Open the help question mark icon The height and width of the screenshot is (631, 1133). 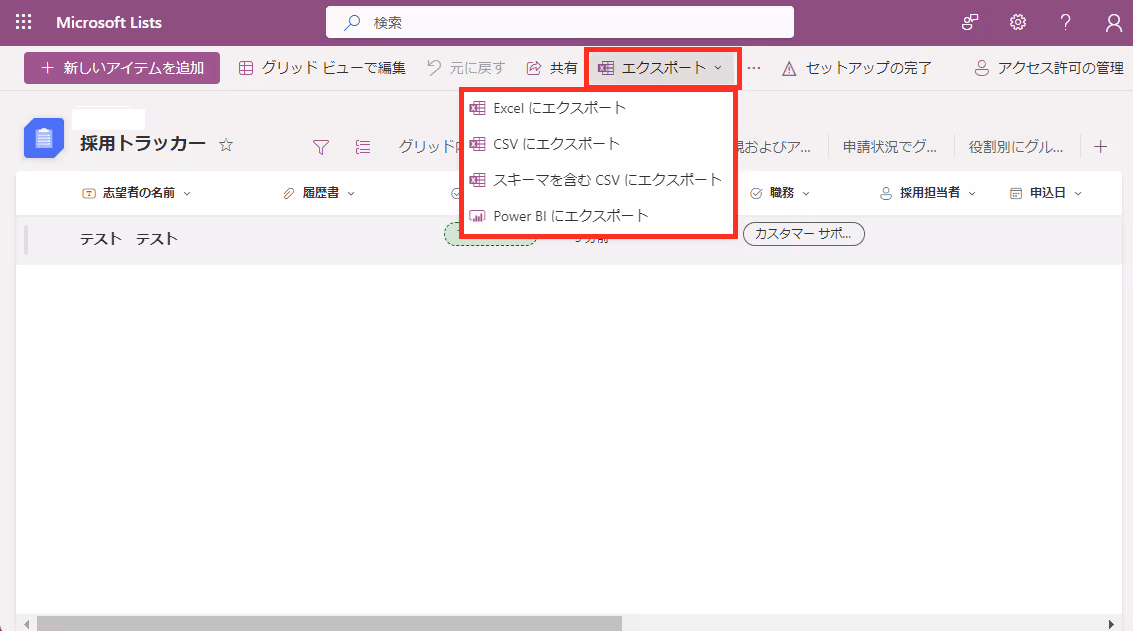coord(1065,22)
